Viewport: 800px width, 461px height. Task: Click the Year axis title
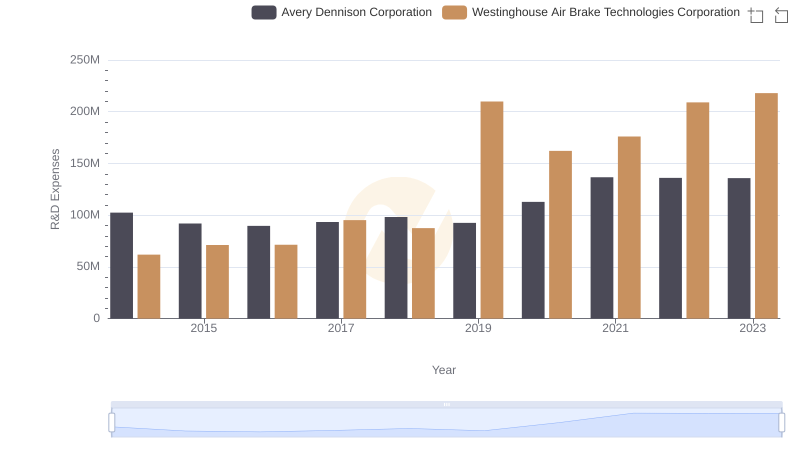tap(444, 370)
